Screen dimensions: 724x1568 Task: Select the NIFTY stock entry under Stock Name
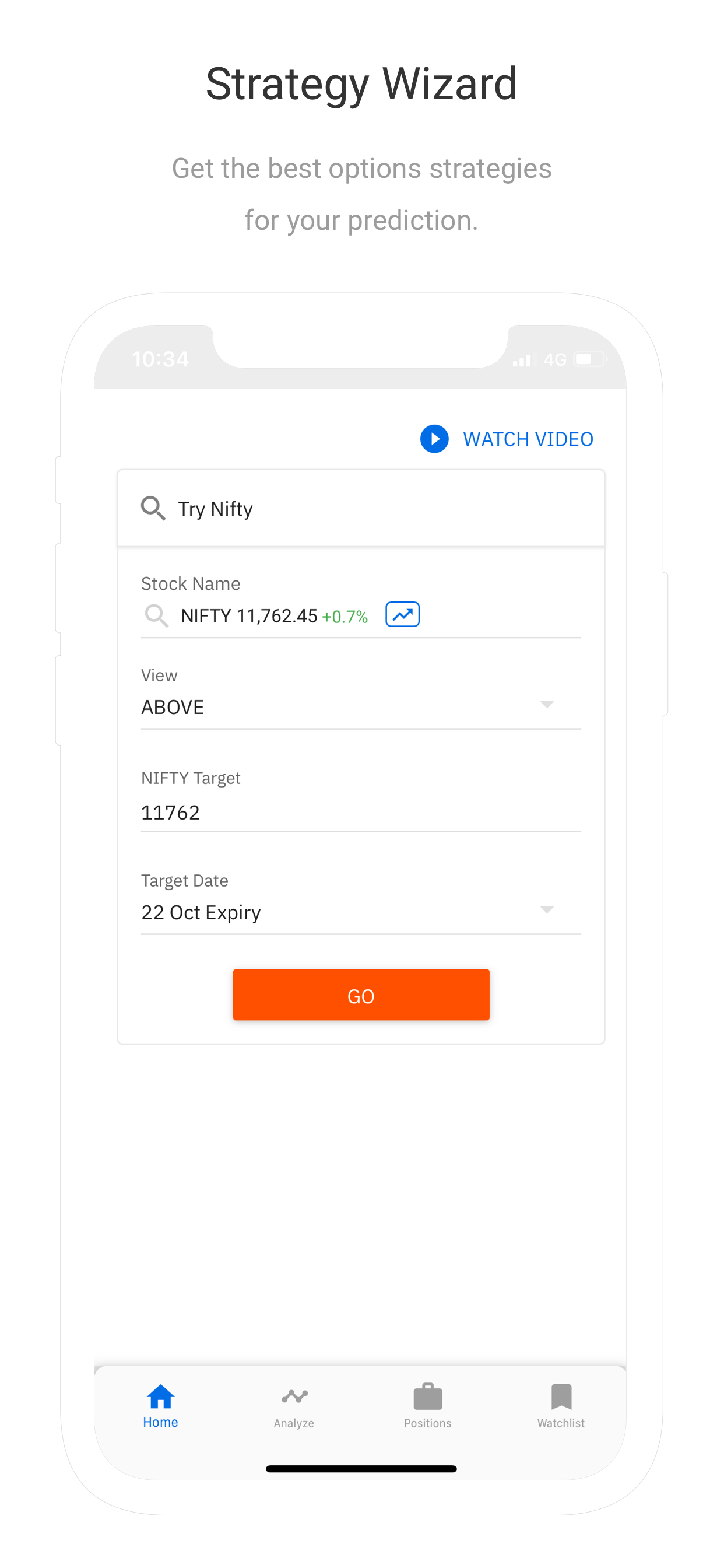click(274, 615)
